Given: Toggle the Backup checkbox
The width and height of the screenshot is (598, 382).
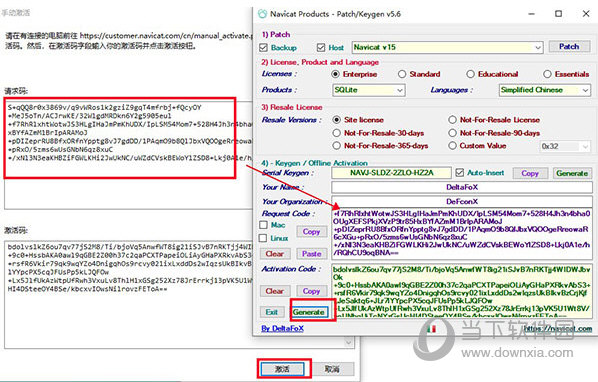Looking at the screenshot, I should point(264,48).
